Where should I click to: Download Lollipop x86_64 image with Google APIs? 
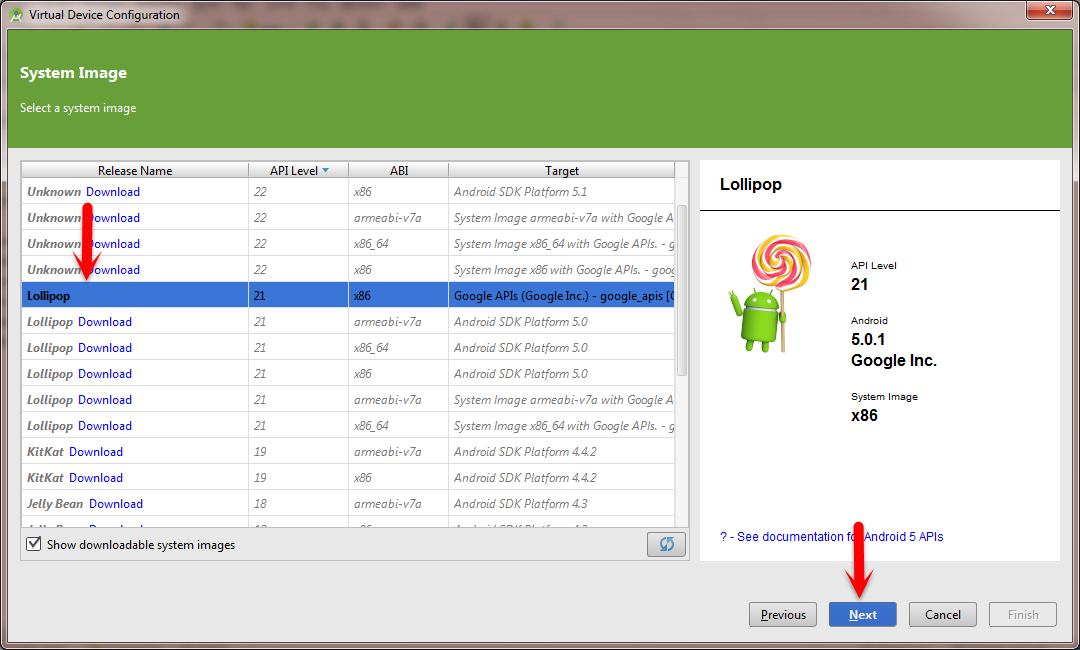[x=105, y=426]
